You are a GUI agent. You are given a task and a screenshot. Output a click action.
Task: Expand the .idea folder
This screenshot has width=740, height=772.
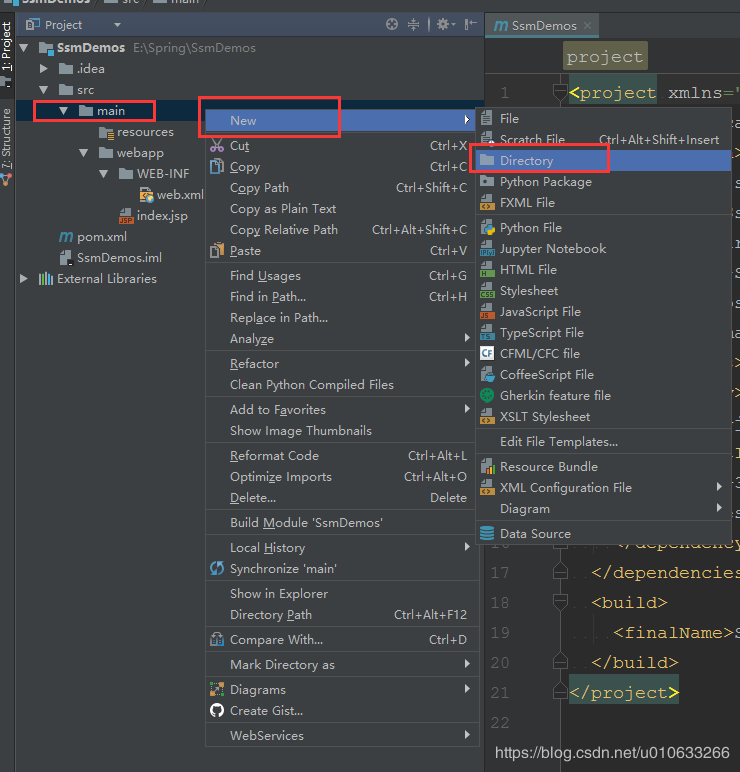[44, 68]
